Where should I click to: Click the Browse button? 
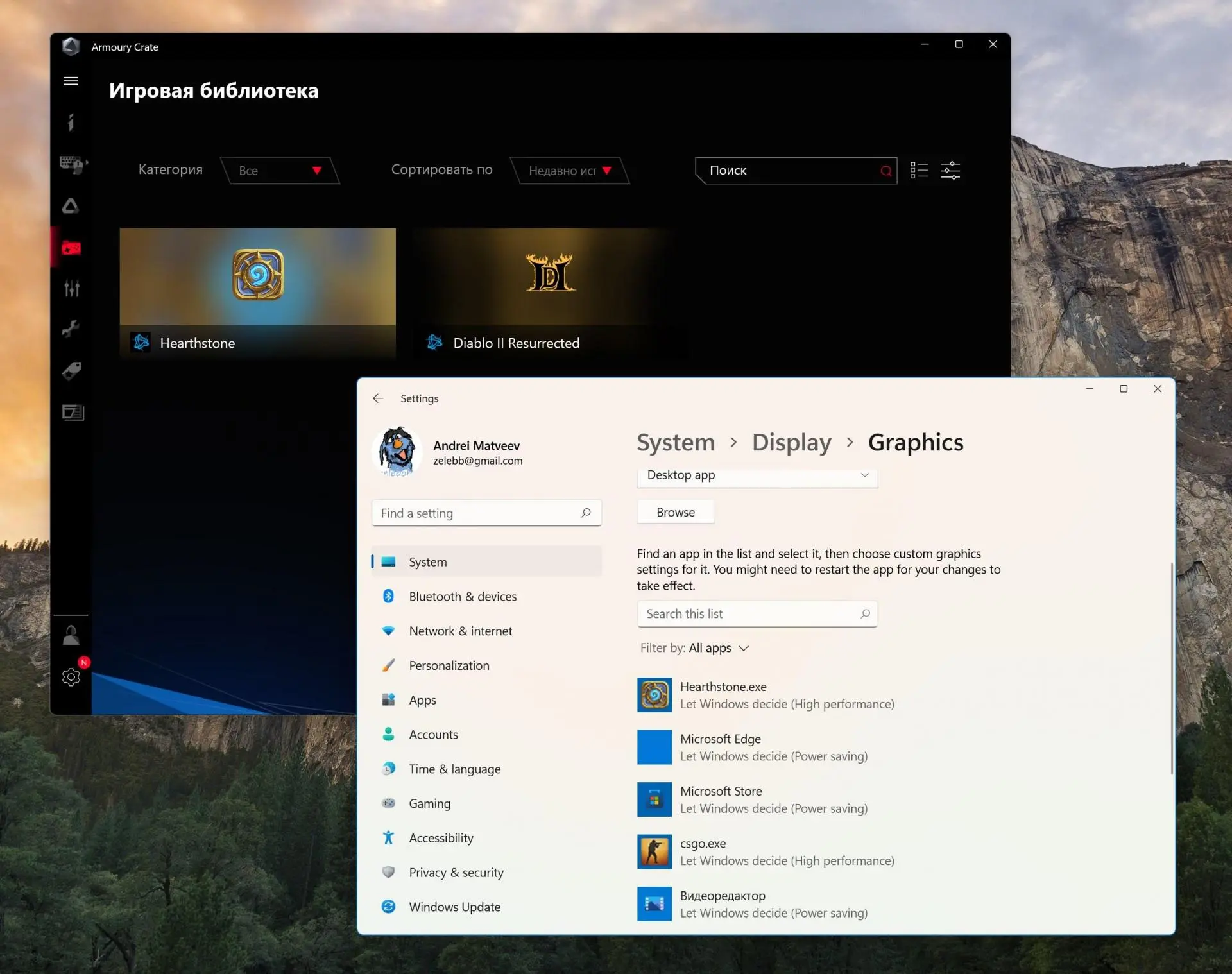[676, 512]
